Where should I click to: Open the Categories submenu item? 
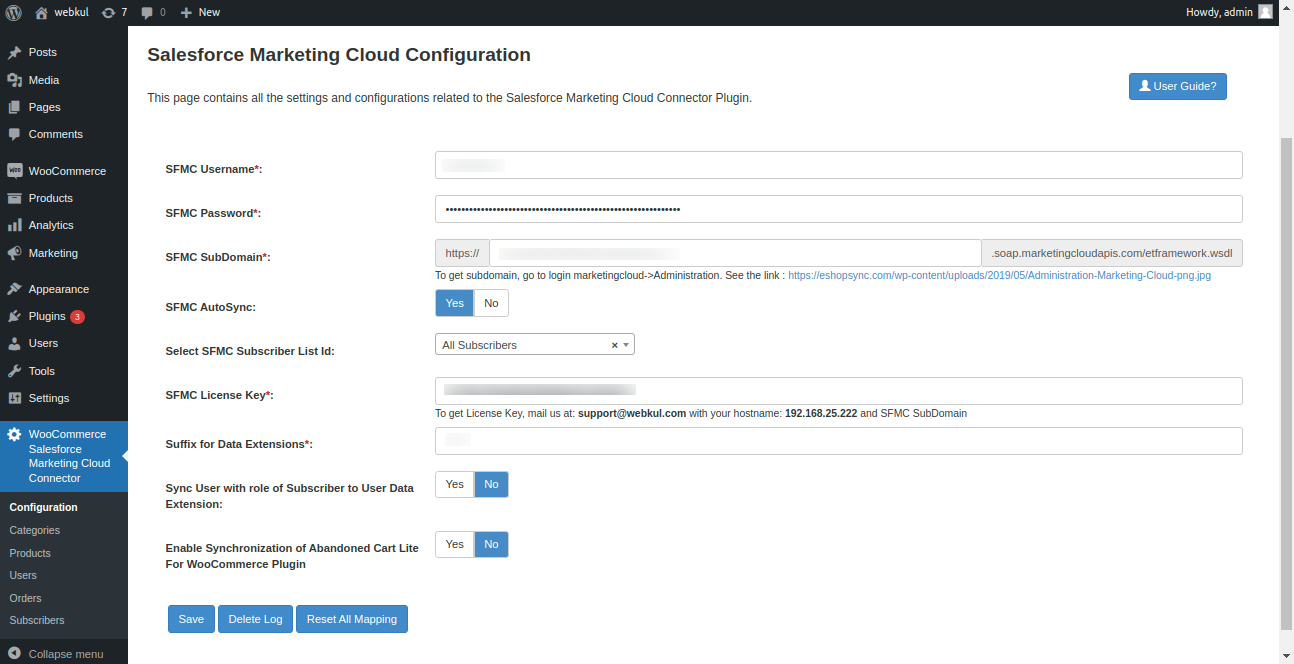point(35,530)
